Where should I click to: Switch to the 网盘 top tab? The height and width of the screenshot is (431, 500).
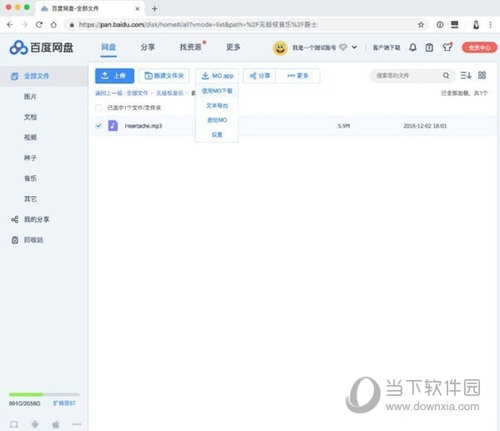109,47
